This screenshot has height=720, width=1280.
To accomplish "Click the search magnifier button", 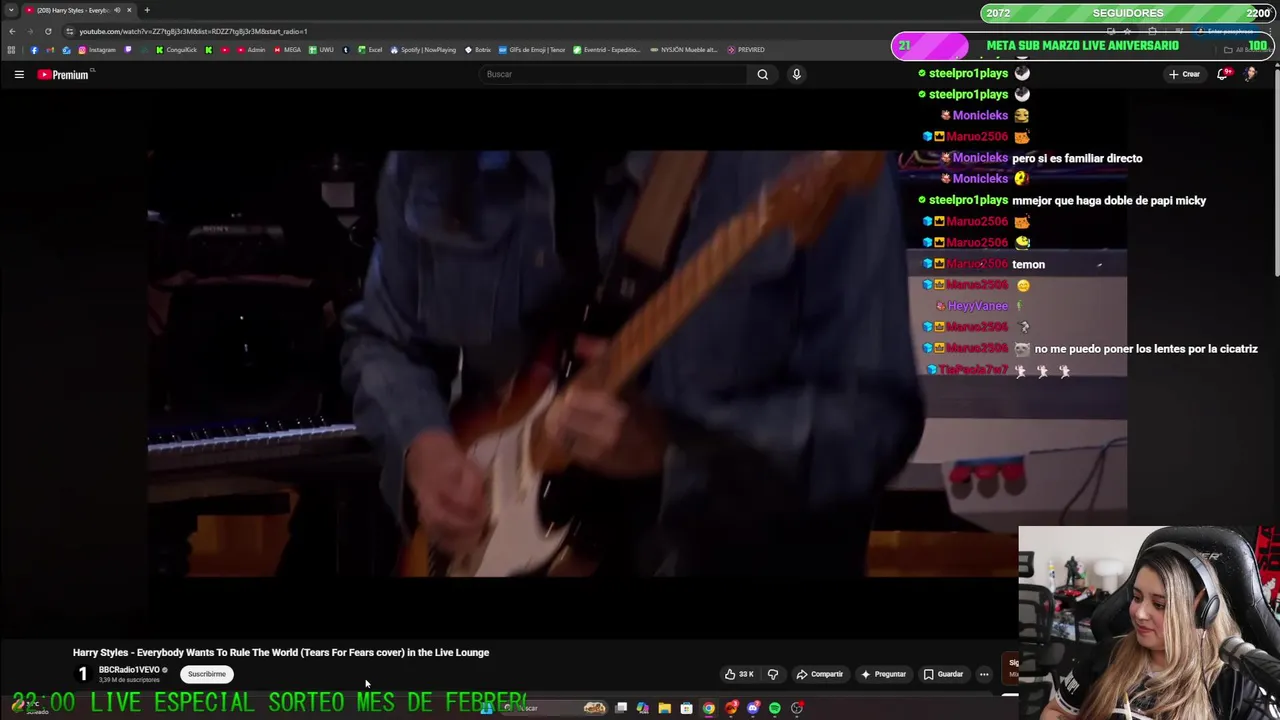I will [x=762, y=74].
